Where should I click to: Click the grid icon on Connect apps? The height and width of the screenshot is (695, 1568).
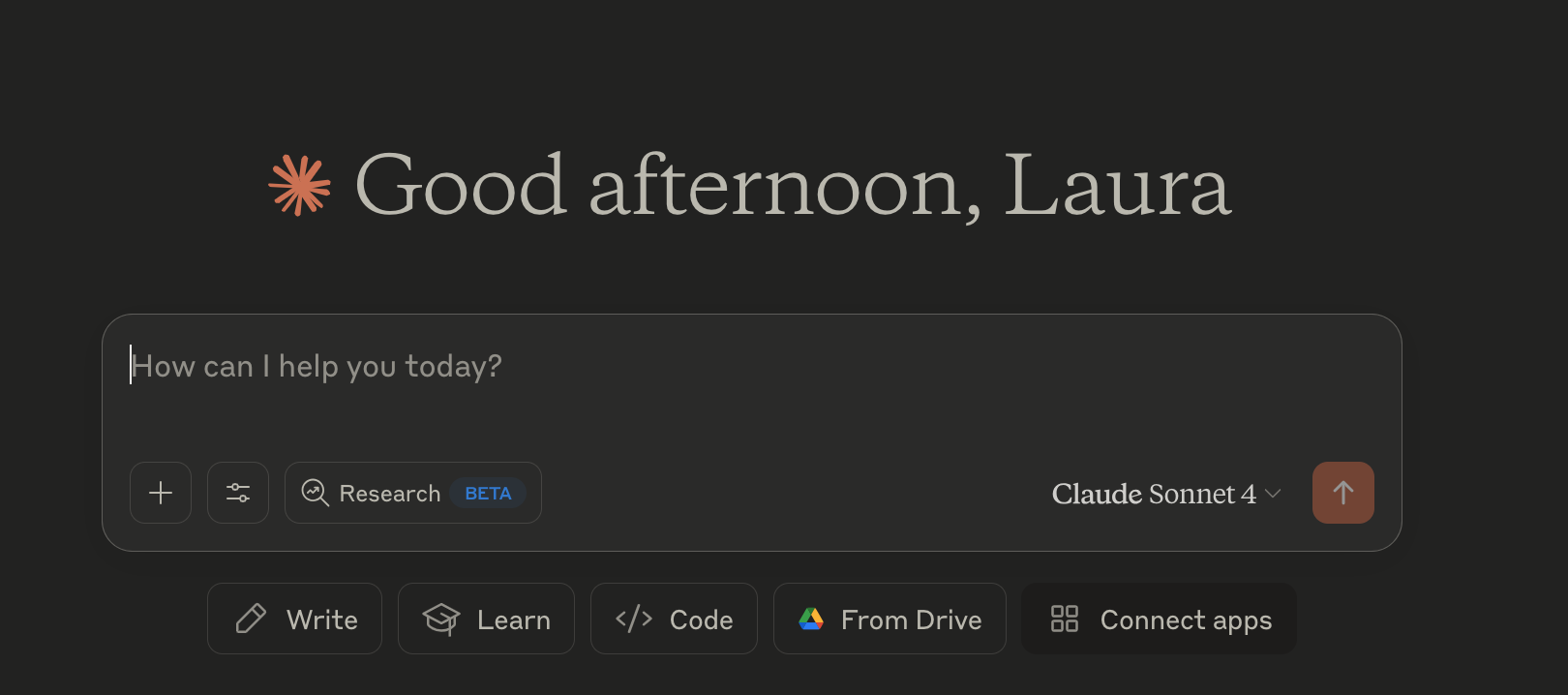(x=1065, y=619)
